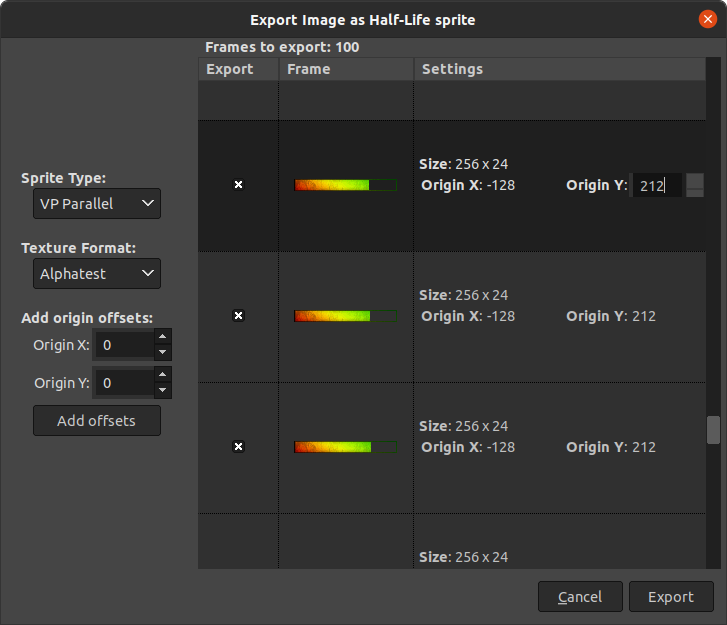Screen dimensions: 727x625
Task: Click the Origin Y offset input field
Action: 123,383
